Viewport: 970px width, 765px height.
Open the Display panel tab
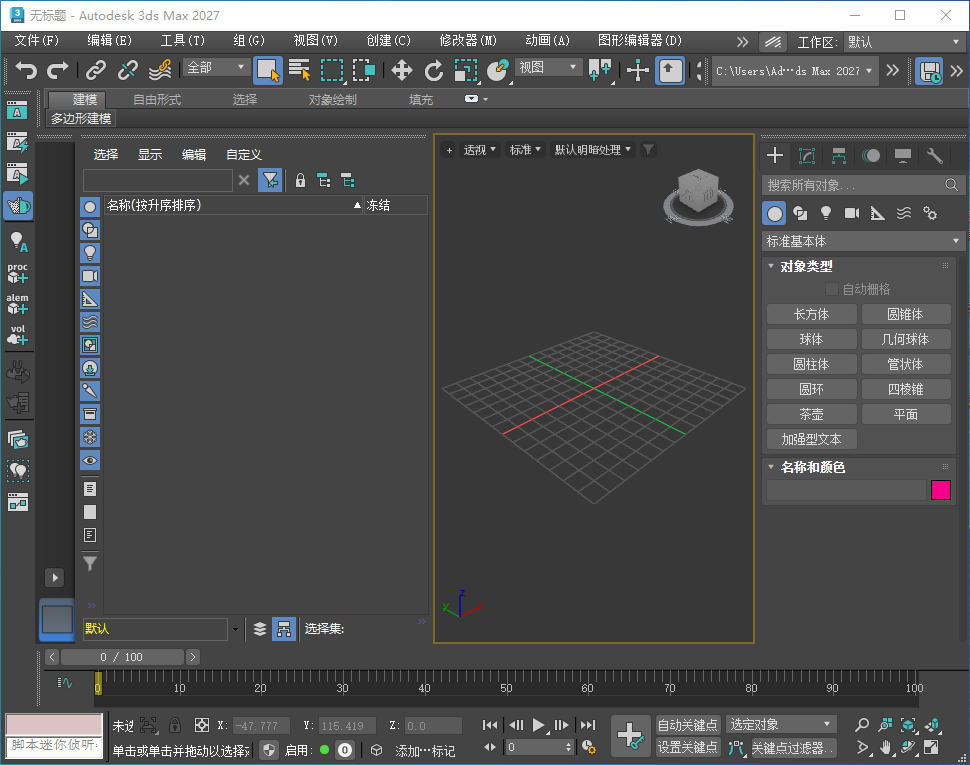[x=903, y=156]
